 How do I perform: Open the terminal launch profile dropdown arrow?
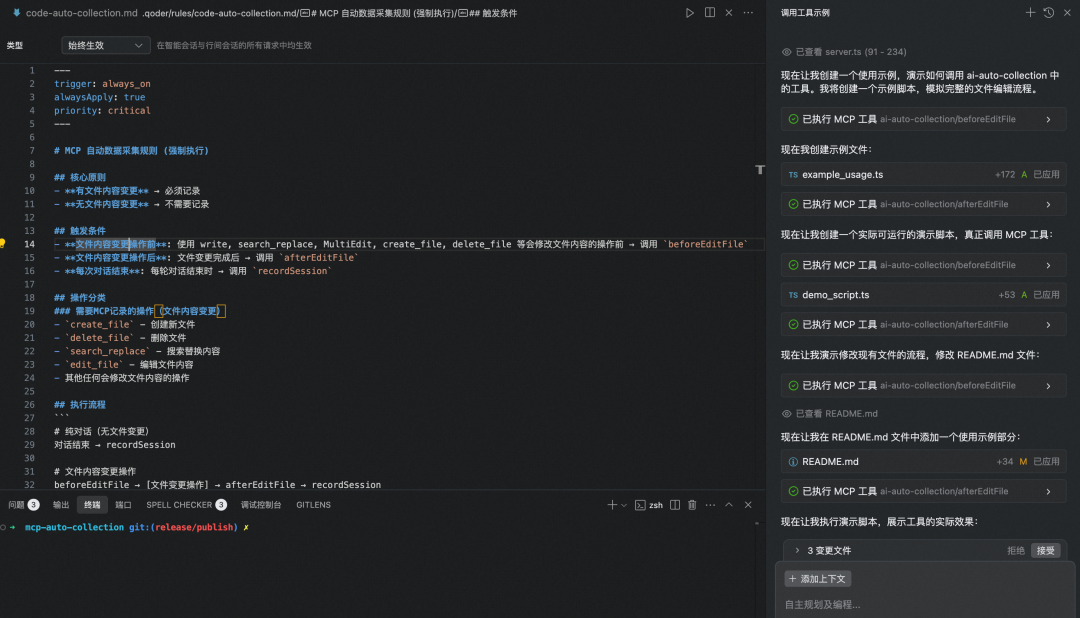click(625, 505)
